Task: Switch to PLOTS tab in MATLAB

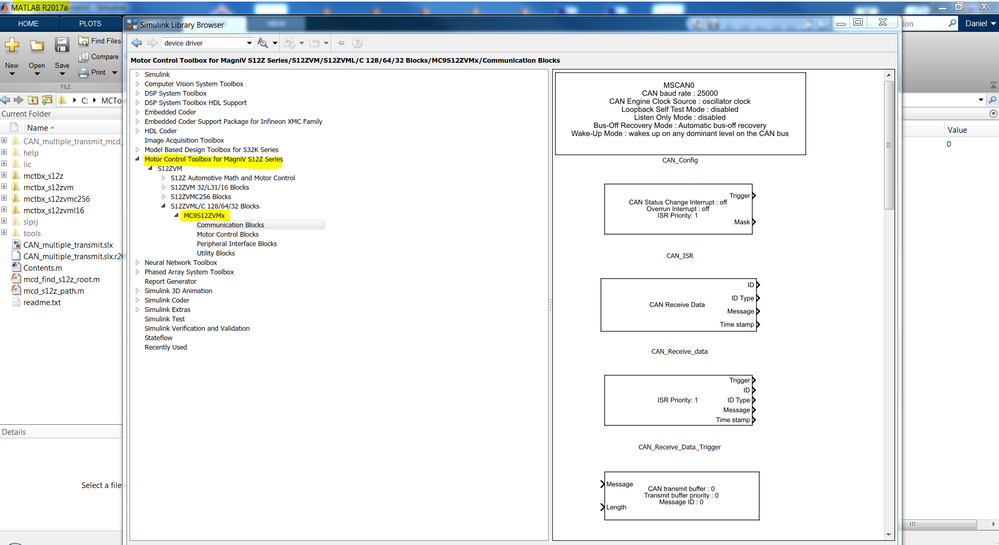Action: click(90, 24)
